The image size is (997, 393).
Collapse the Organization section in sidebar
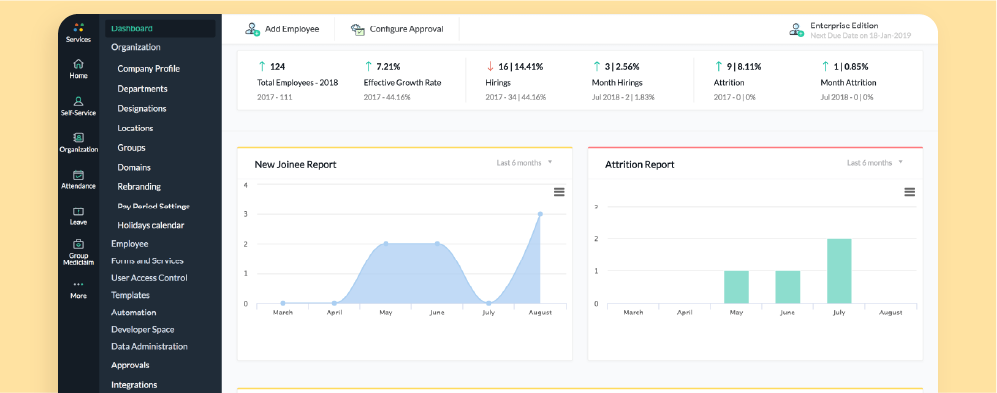[x=135, y=47]
